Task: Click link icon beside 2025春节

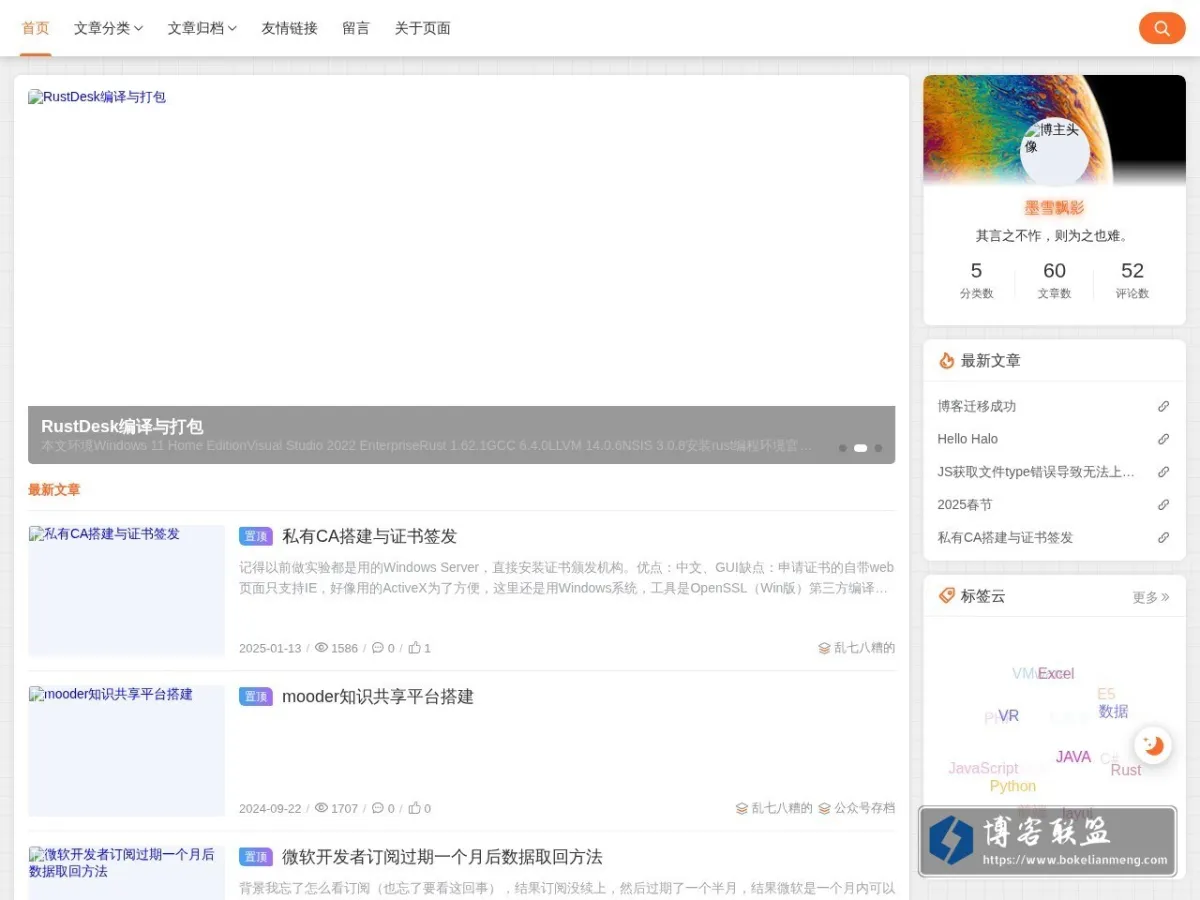Action: (x=1163, y=505)
